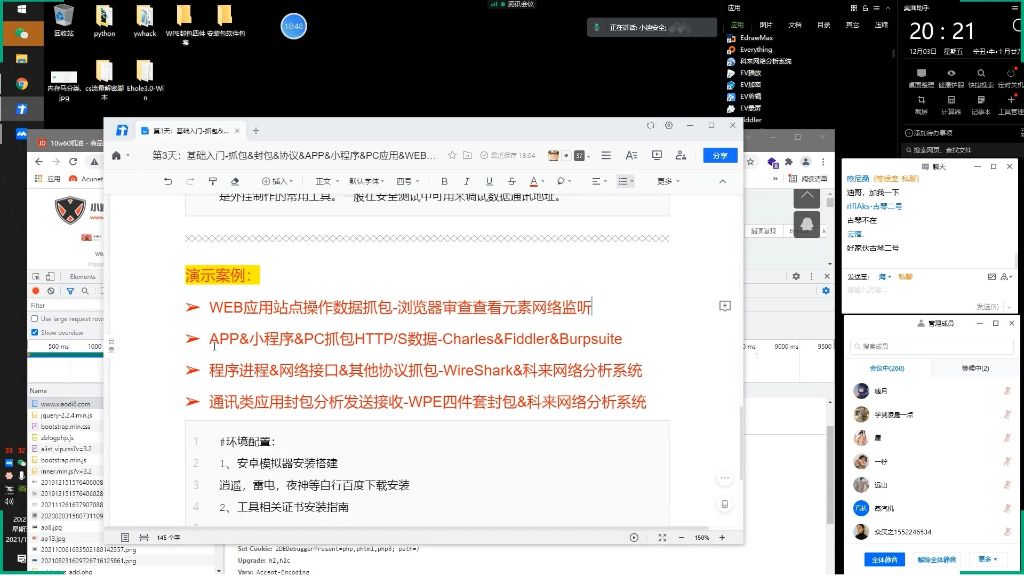Move document to folder icon

468,155
